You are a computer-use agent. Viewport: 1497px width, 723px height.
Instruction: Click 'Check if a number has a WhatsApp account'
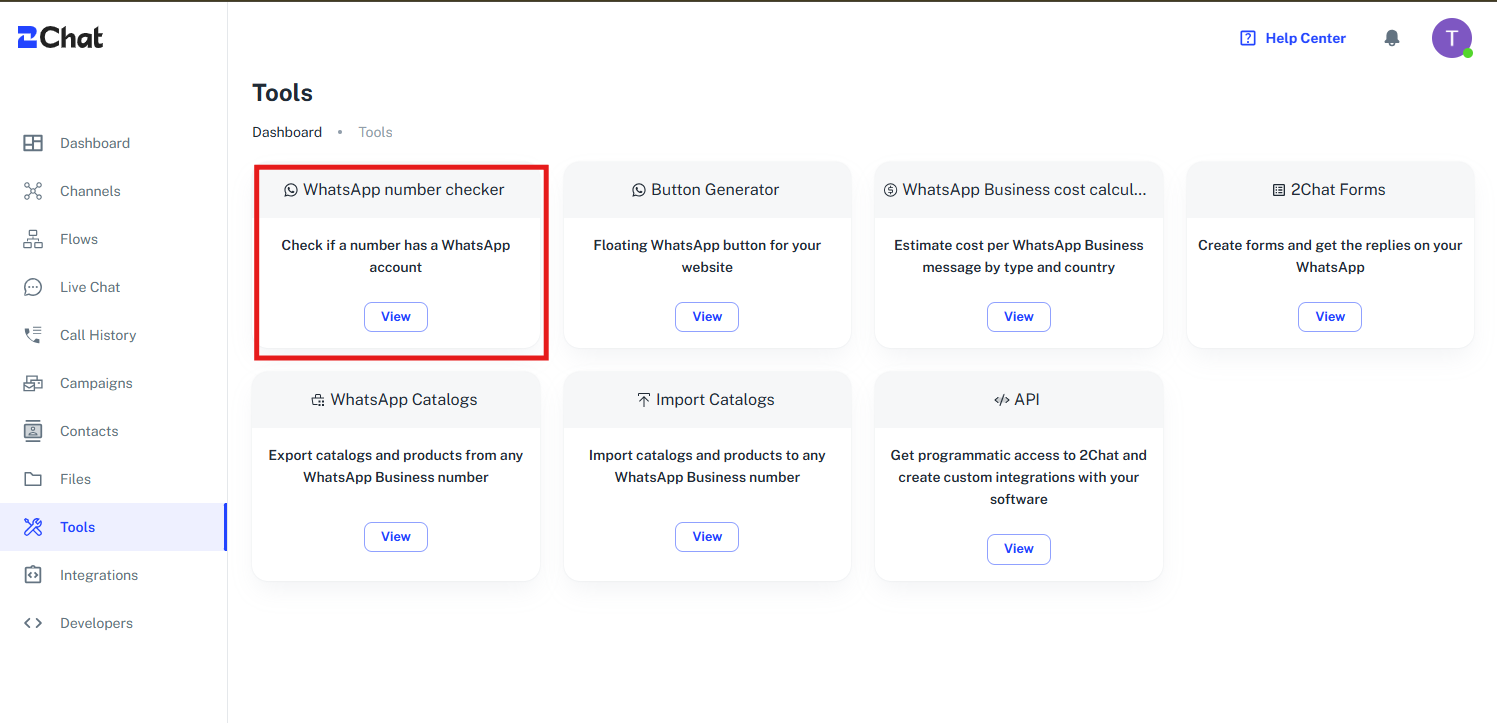396,256
